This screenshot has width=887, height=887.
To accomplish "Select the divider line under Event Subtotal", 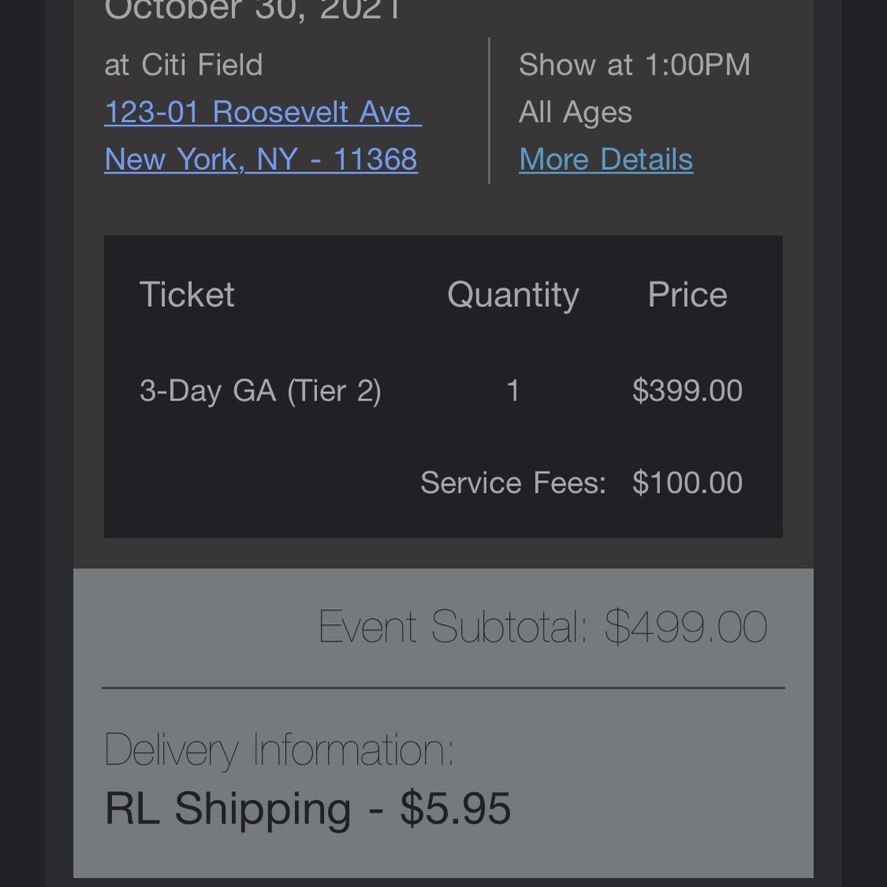I will coord(444,688).
